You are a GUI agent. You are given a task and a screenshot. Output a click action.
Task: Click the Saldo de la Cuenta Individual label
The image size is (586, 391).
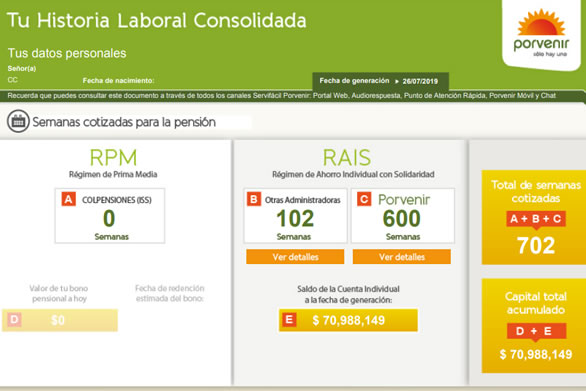click(x=348, y=294)
